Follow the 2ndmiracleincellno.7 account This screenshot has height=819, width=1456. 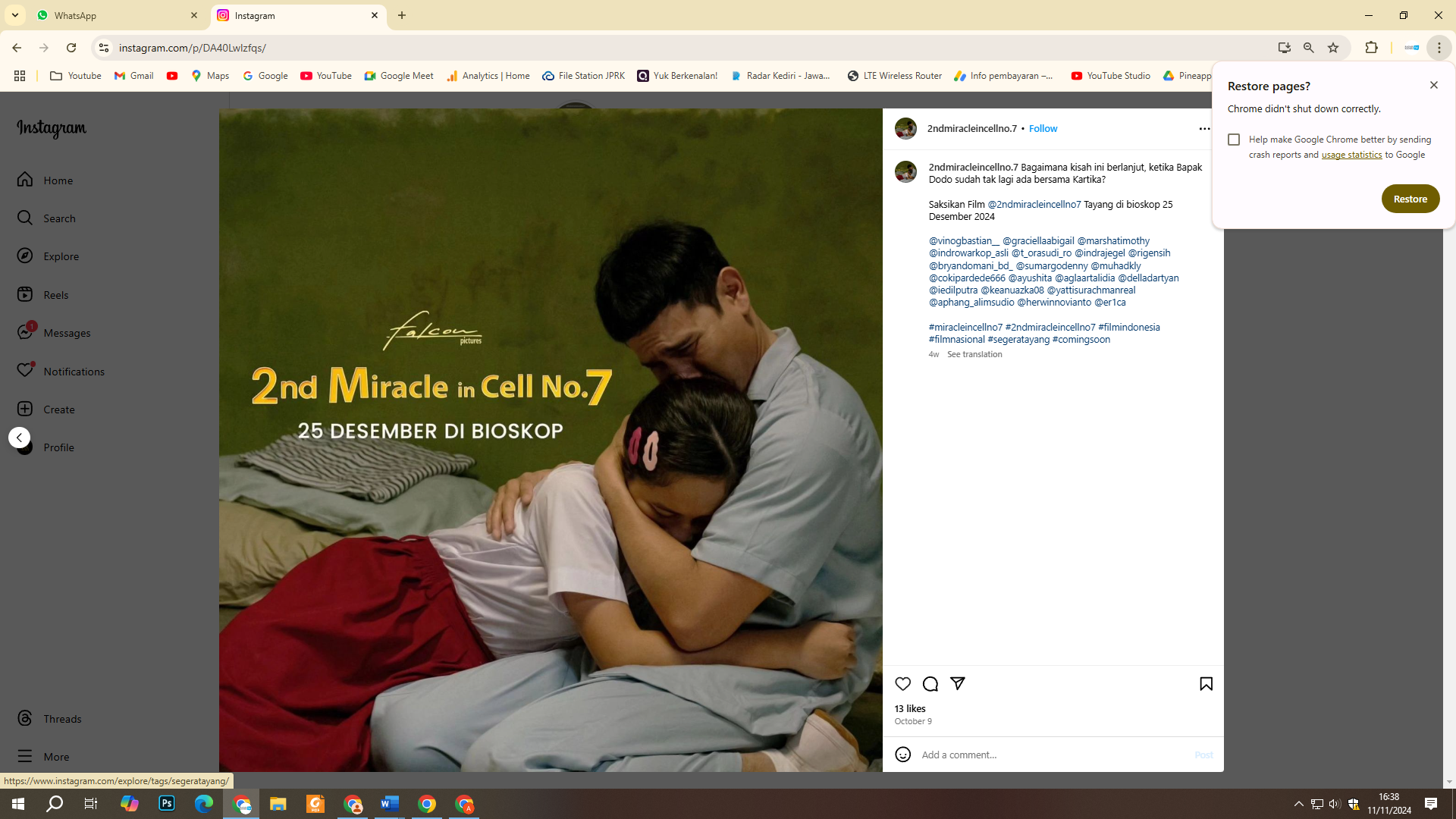coord(1043,129)
